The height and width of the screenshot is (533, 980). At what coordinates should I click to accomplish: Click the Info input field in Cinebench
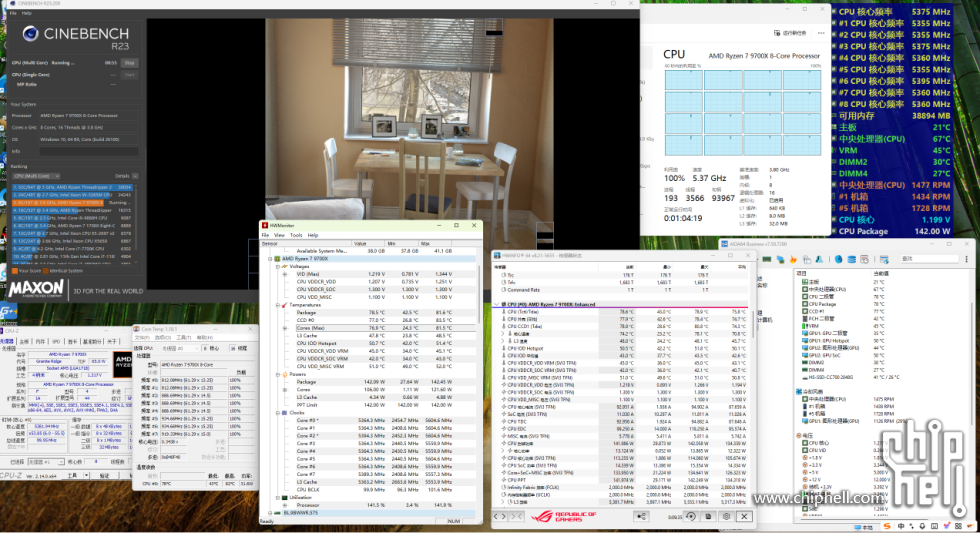pos(88,151)
